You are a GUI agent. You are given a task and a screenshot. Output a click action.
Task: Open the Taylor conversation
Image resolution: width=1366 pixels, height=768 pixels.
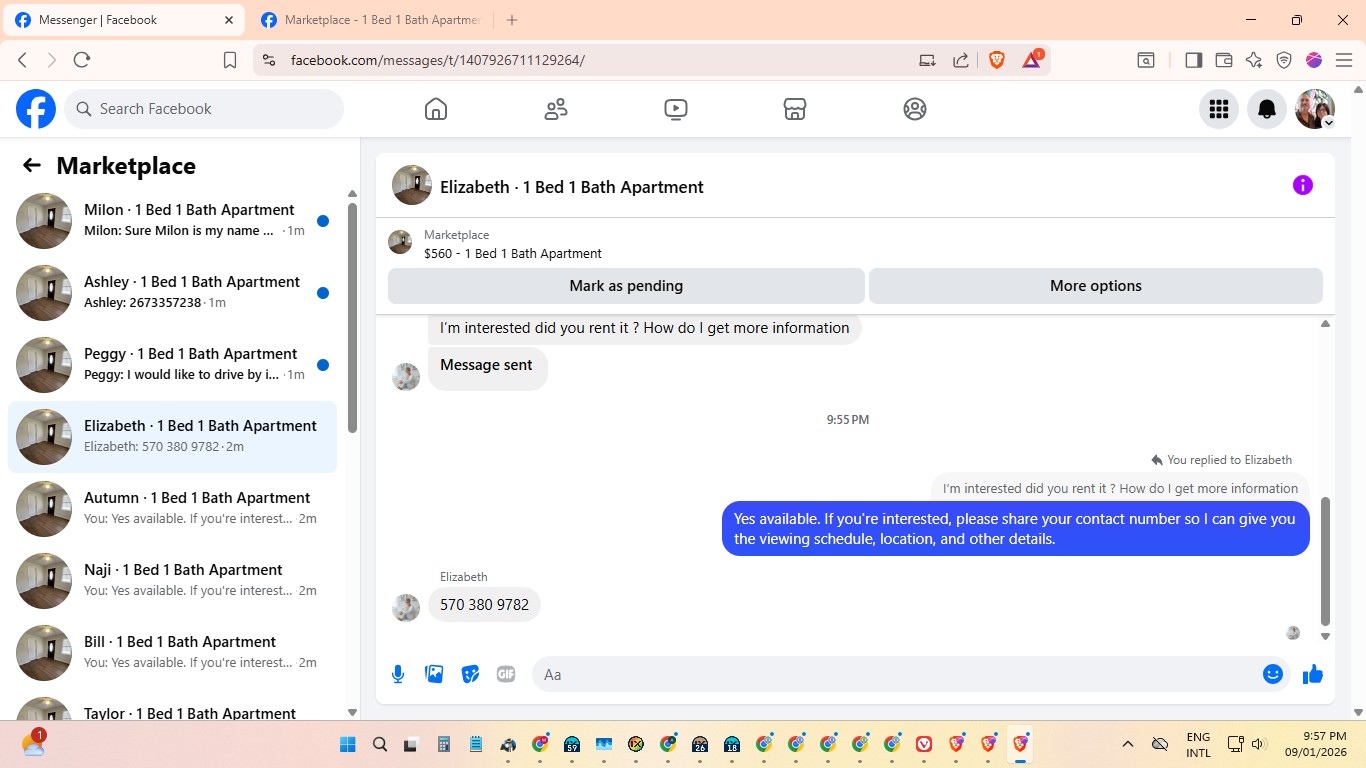pos(172,706)
